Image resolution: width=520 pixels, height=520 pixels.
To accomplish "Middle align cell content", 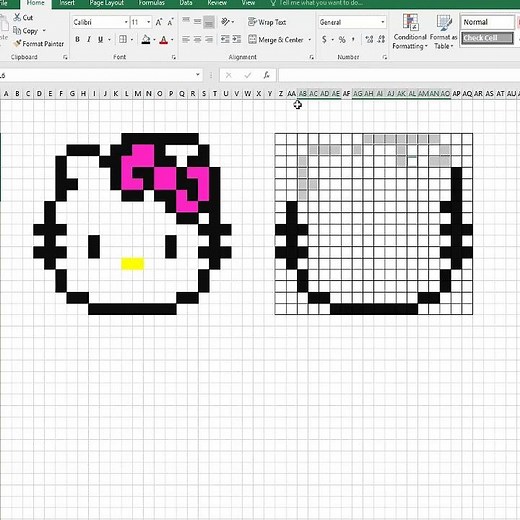I will (x=197, y=22).
